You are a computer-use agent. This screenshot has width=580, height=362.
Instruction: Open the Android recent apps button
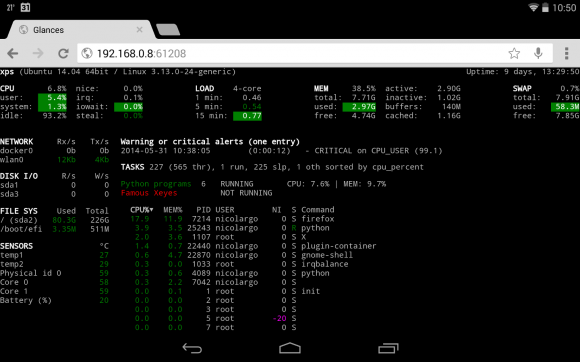pos(388,348)
